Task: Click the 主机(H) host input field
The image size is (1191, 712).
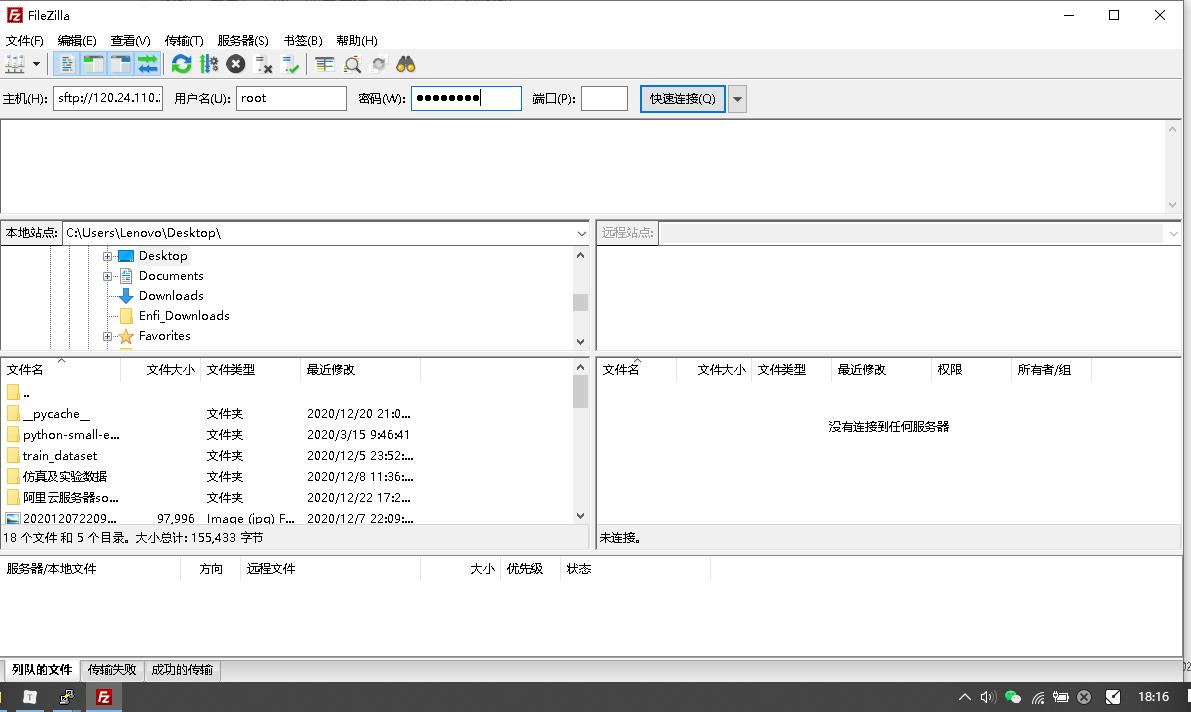Action: pyautogui.click(x=108, y=98)
